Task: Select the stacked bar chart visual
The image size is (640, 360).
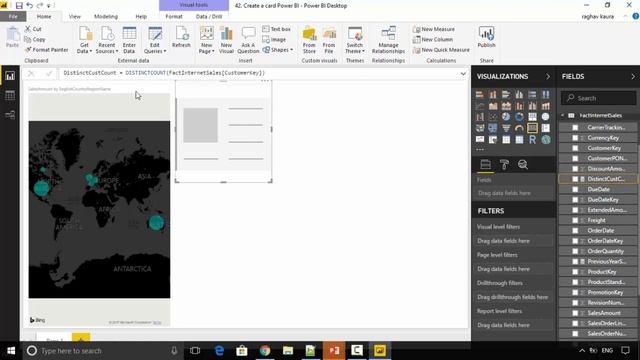Action: tap(480, 95)
